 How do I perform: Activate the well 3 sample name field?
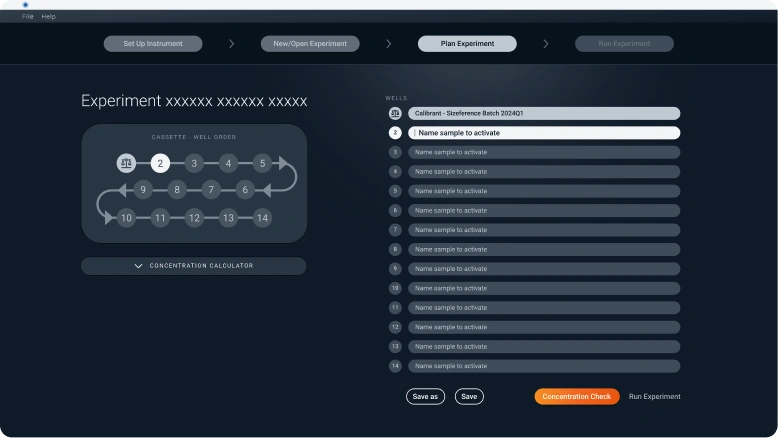[x=544, y=152]
